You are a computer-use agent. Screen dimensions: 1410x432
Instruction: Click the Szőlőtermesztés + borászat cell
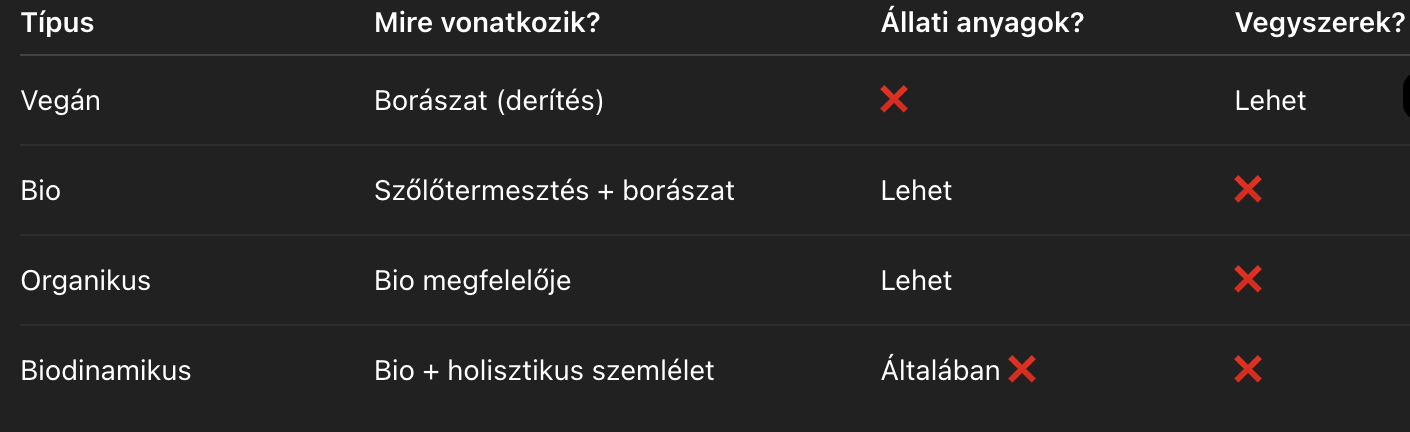click(554, 190)
